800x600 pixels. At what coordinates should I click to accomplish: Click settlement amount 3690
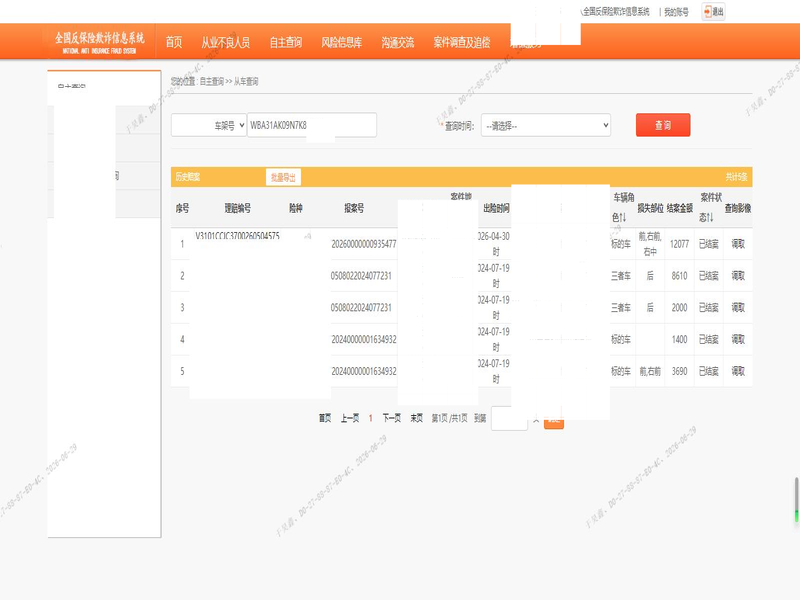click(x=680, y=371)
